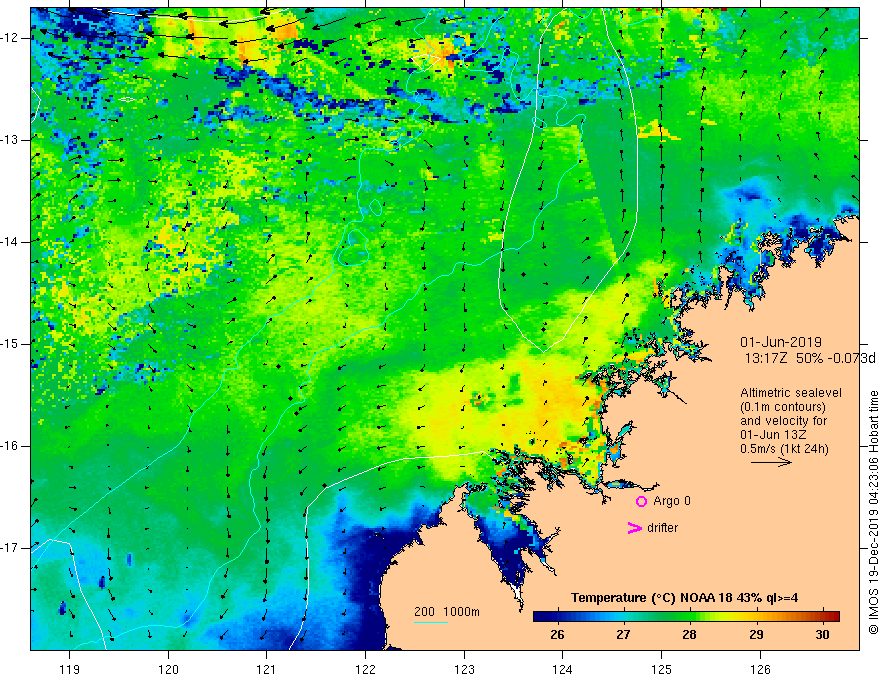The height and width of the screenshot is (680, 880).
Task: Click the latitude axis label -15
Action: click(10, 344)
